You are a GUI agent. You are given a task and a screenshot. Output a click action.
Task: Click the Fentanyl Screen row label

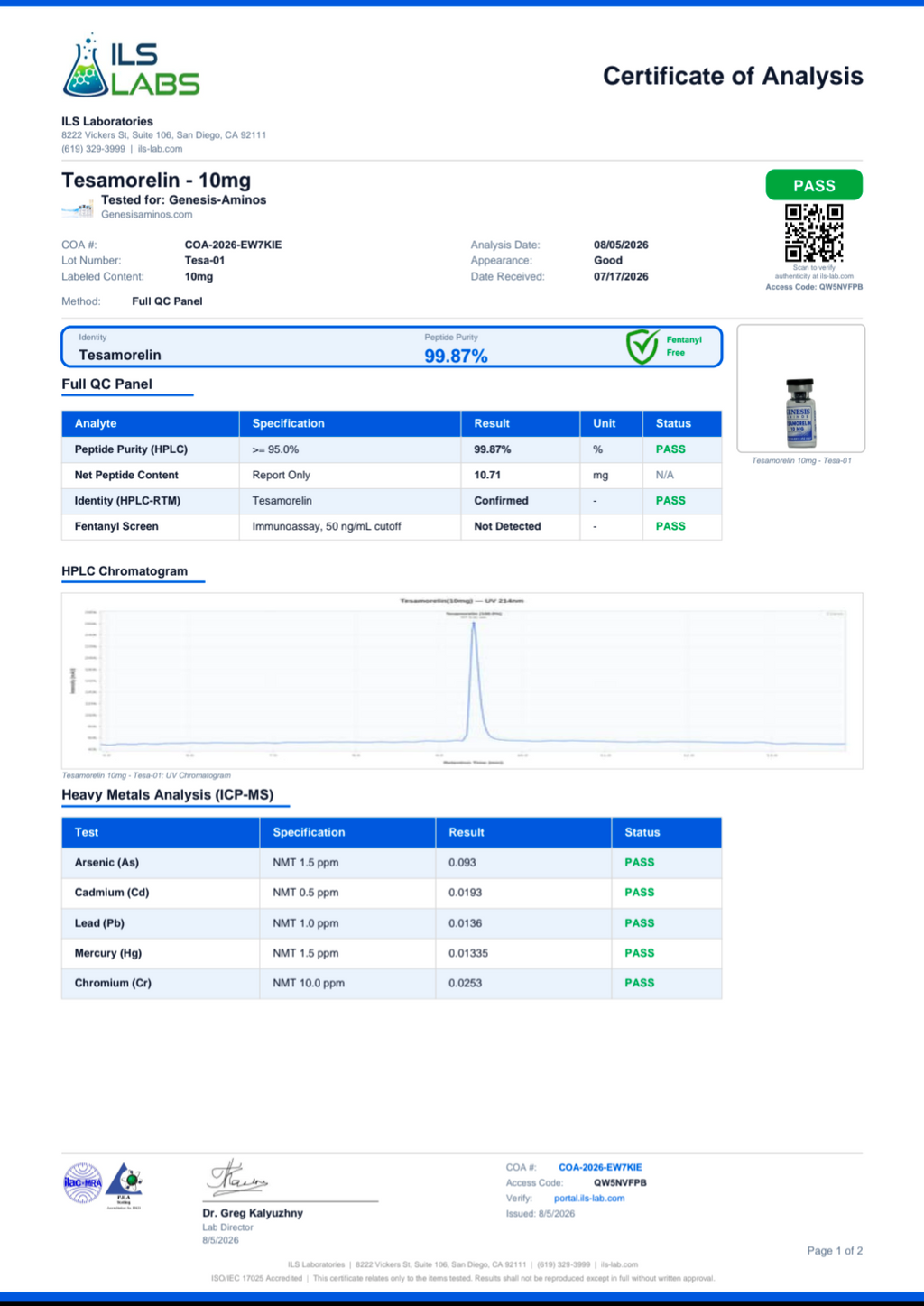[x=116, y=526]
